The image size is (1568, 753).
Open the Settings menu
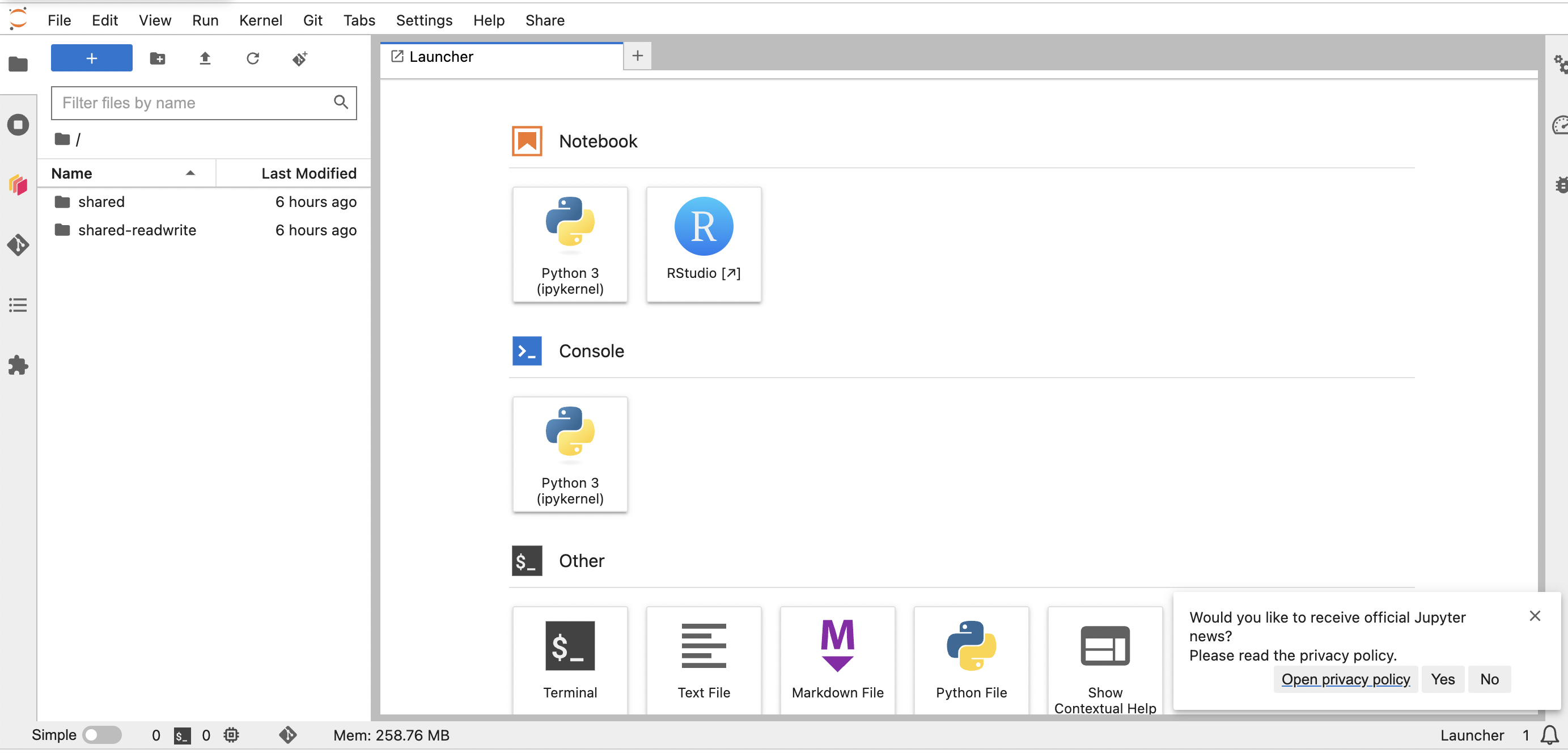click(423, 20)
